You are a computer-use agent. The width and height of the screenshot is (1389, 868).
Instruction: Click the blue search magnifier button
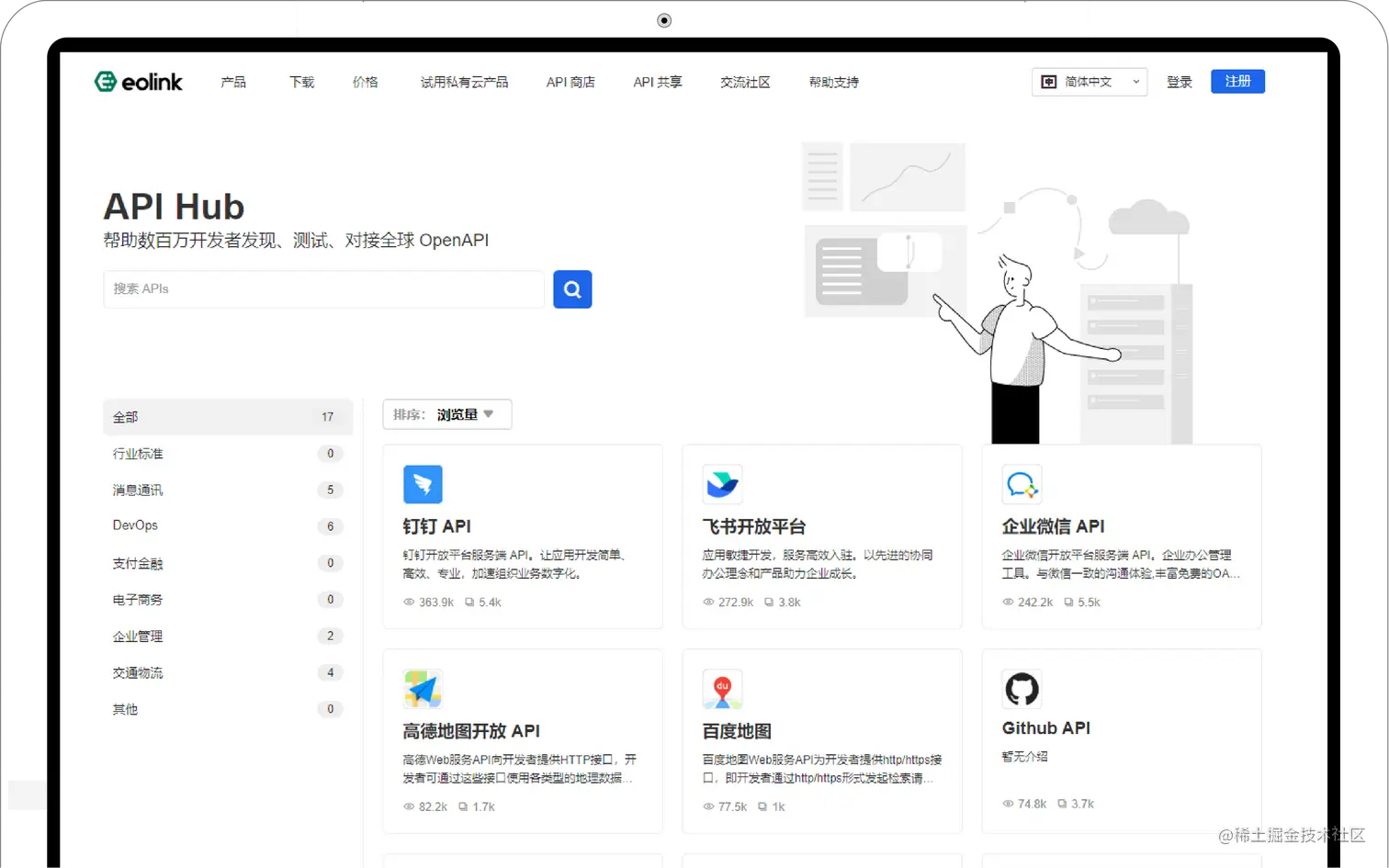pyautogui.click(x=571, y=289)
